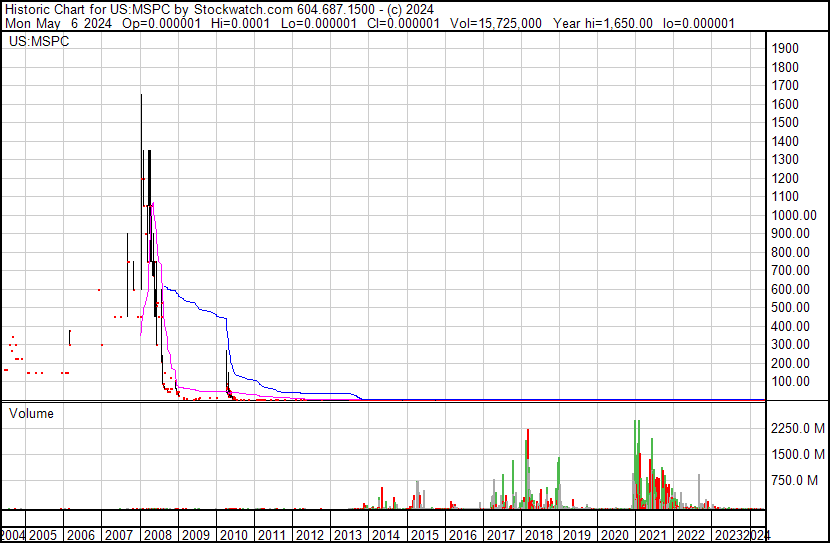Image resolution: width=830 pixels, height=543 pixels.
Task: Click the 1900 price axis label
Action: pyautogui.click(x=785, y=49)
